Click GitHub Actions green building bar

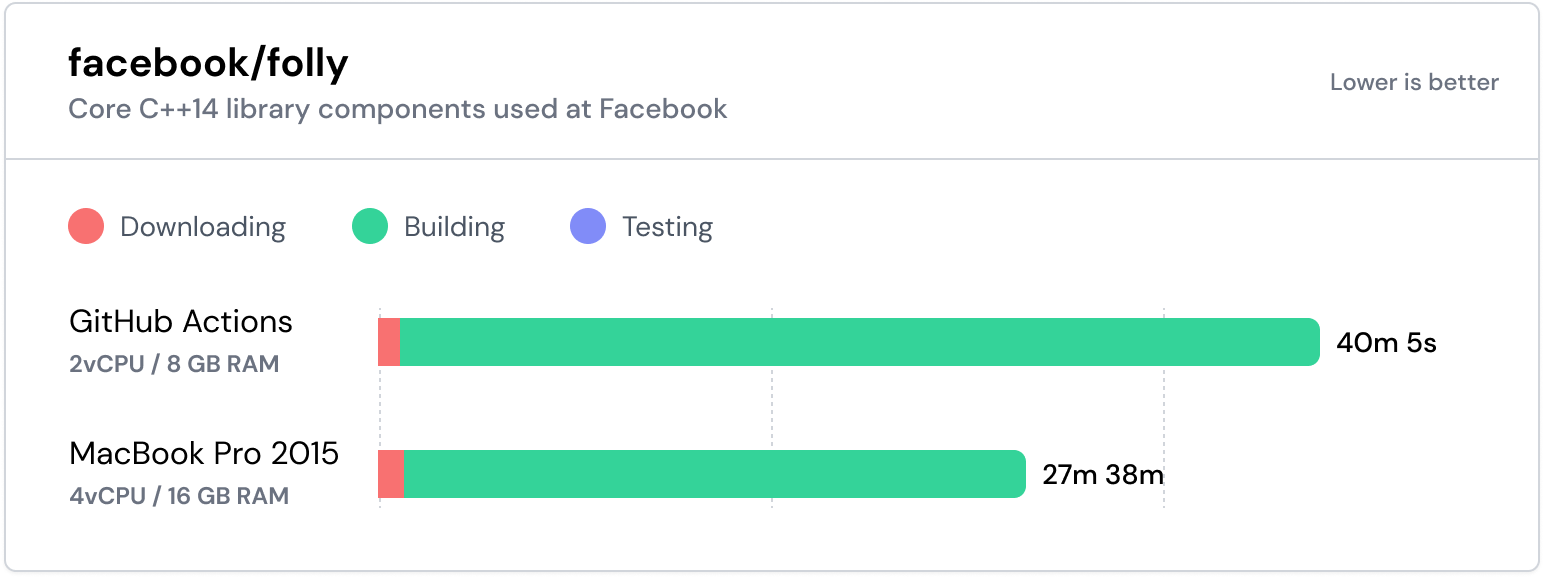pyautogui.click(x=860, y=342)
